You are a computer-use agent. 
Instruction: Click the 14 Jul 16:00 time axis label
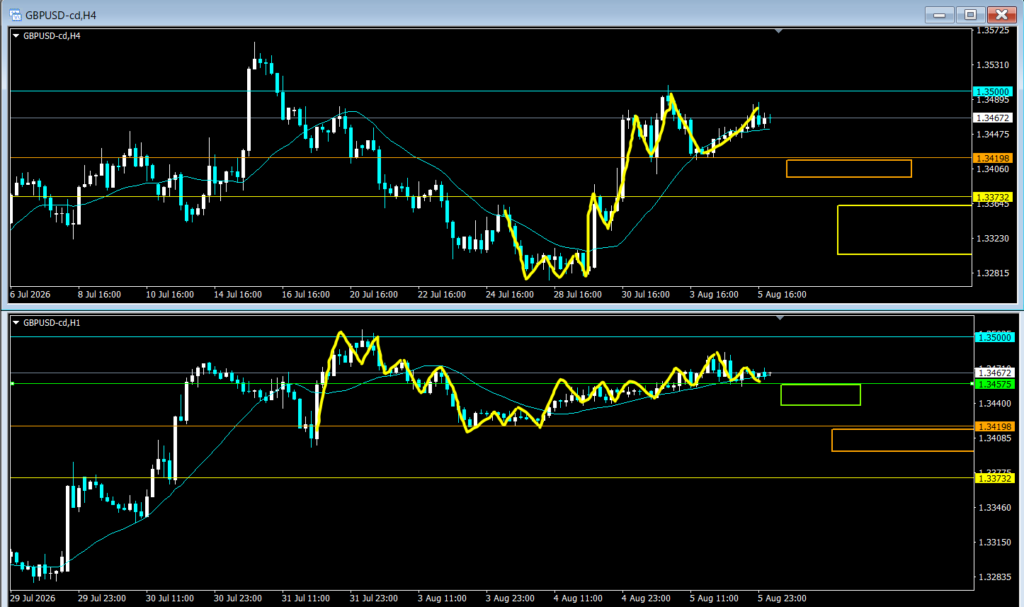pyautogui.click(x=238, y=295)
